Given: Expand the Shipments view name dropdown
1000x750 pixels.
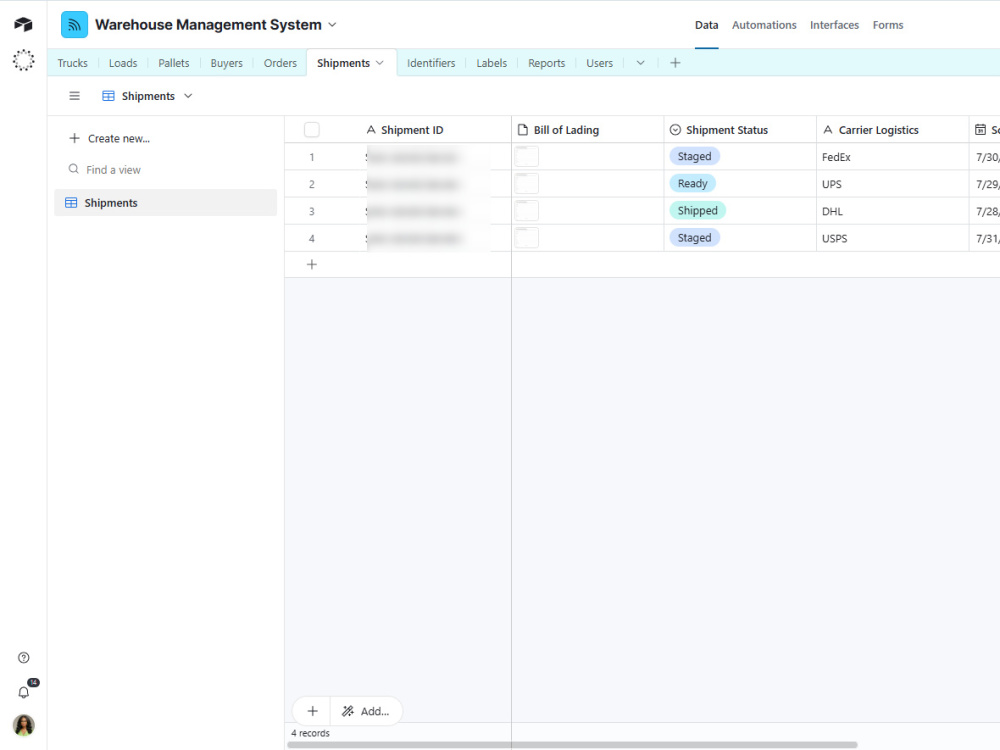Looking at the screenshot, I should (188, 96).
